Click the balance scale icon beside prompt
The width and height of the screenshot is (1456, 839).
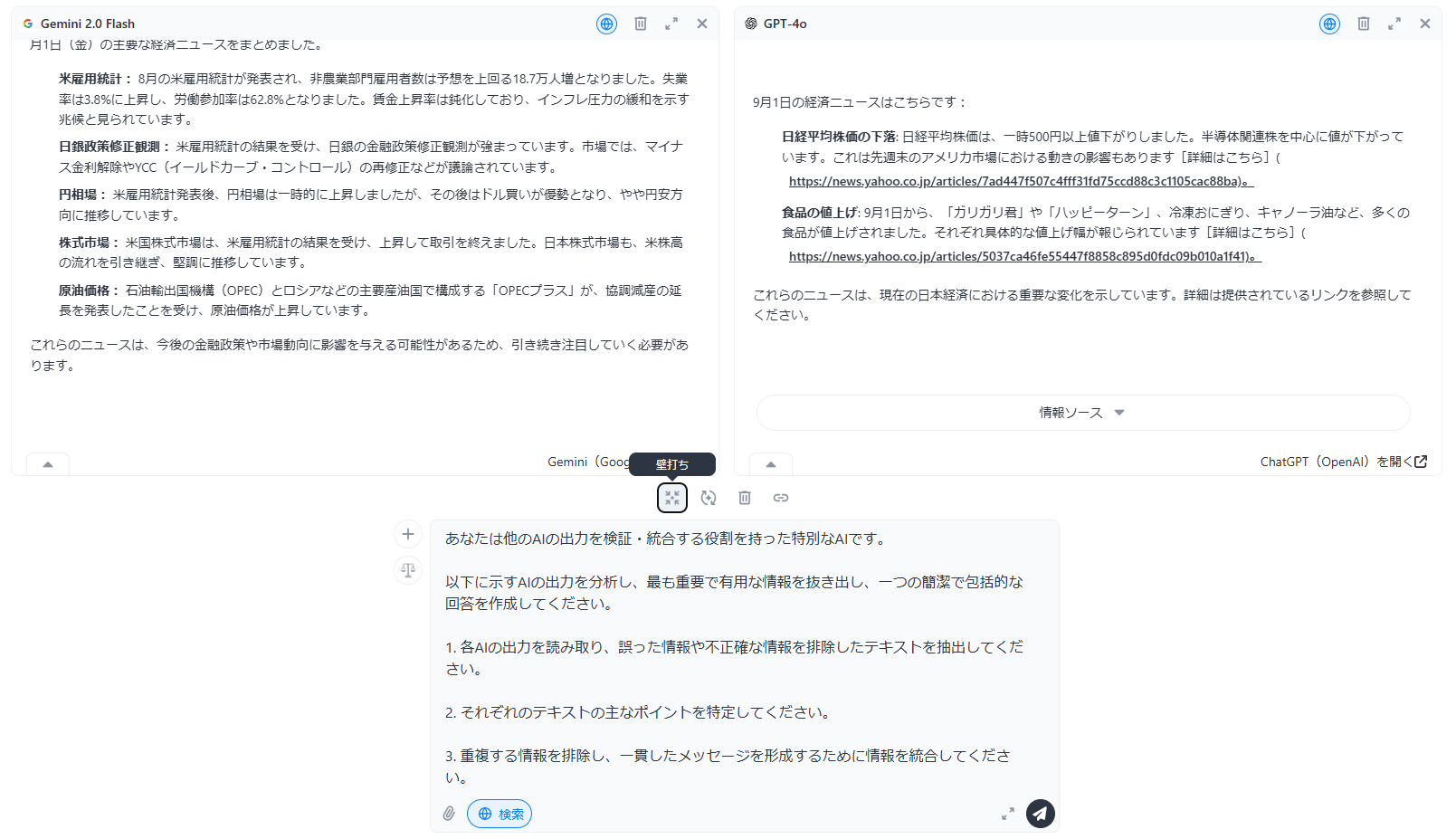[x=408, y=570]
